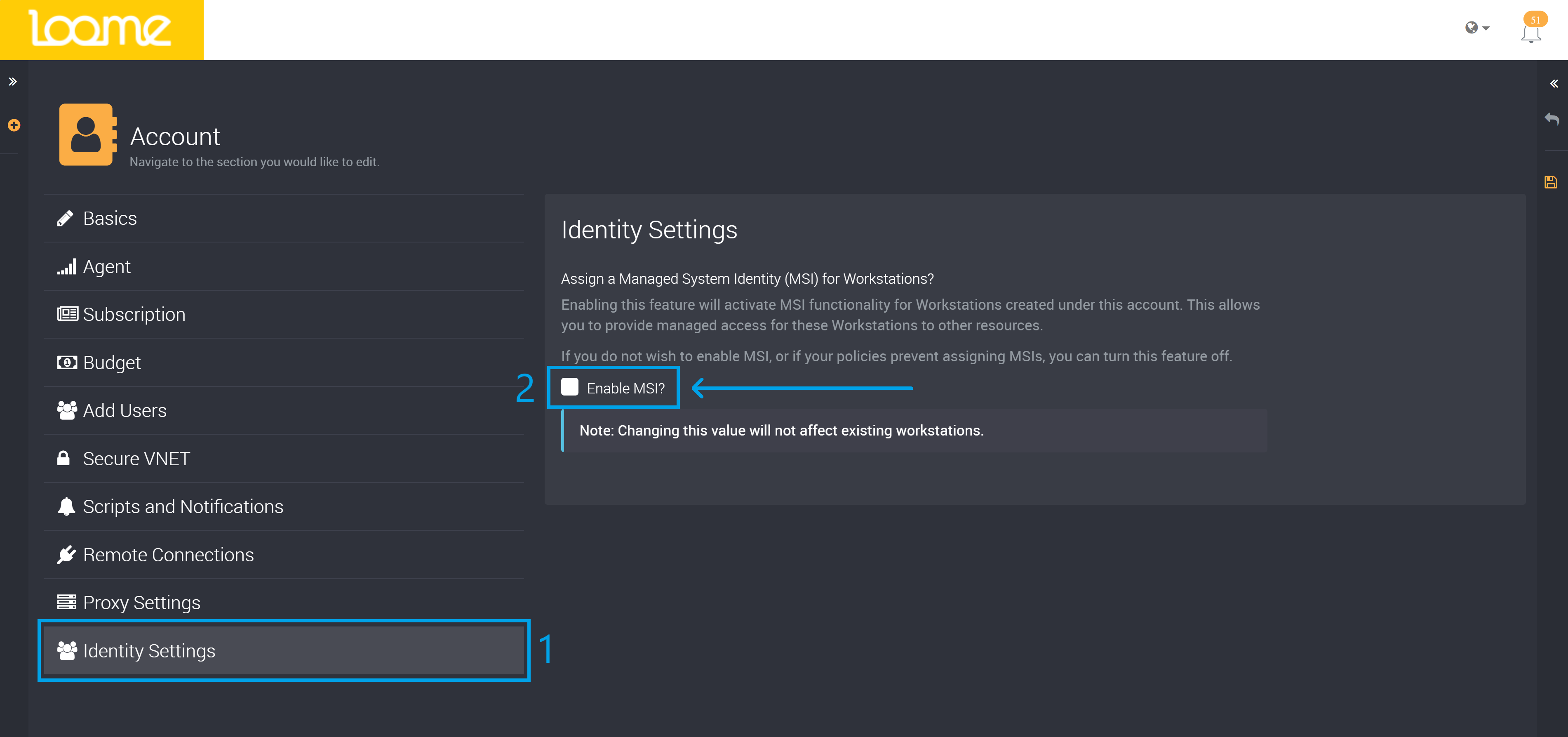Open the globe language dropdown

tap(1477, 28)
